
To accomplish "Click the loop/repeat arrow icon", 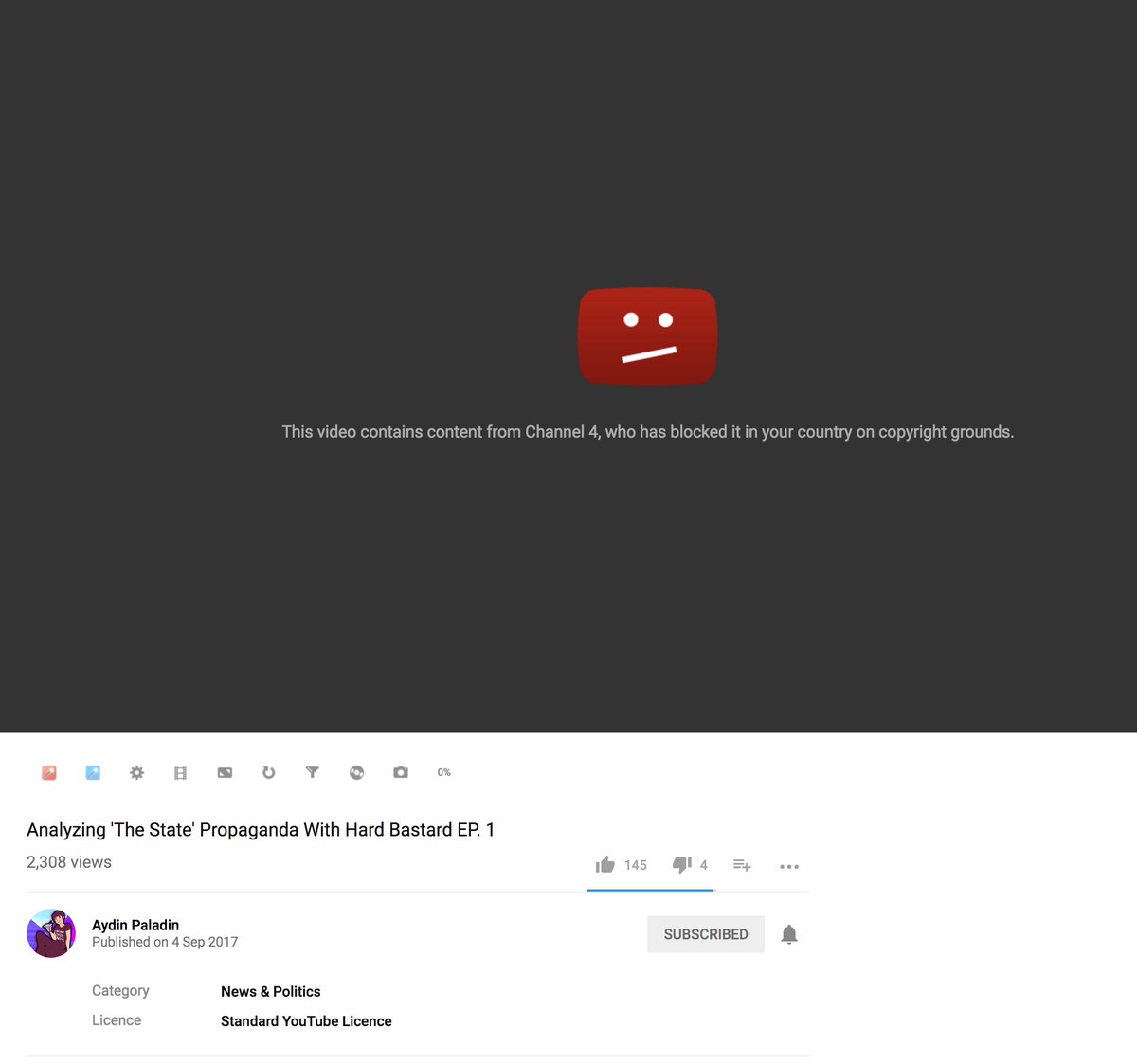I will tap(269, 772).
